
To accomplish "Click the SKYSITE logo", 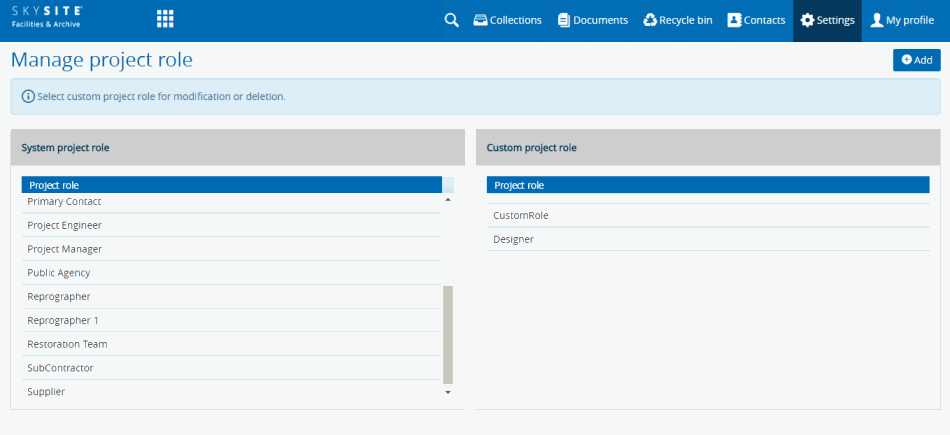I will click(x=47, y=14).
